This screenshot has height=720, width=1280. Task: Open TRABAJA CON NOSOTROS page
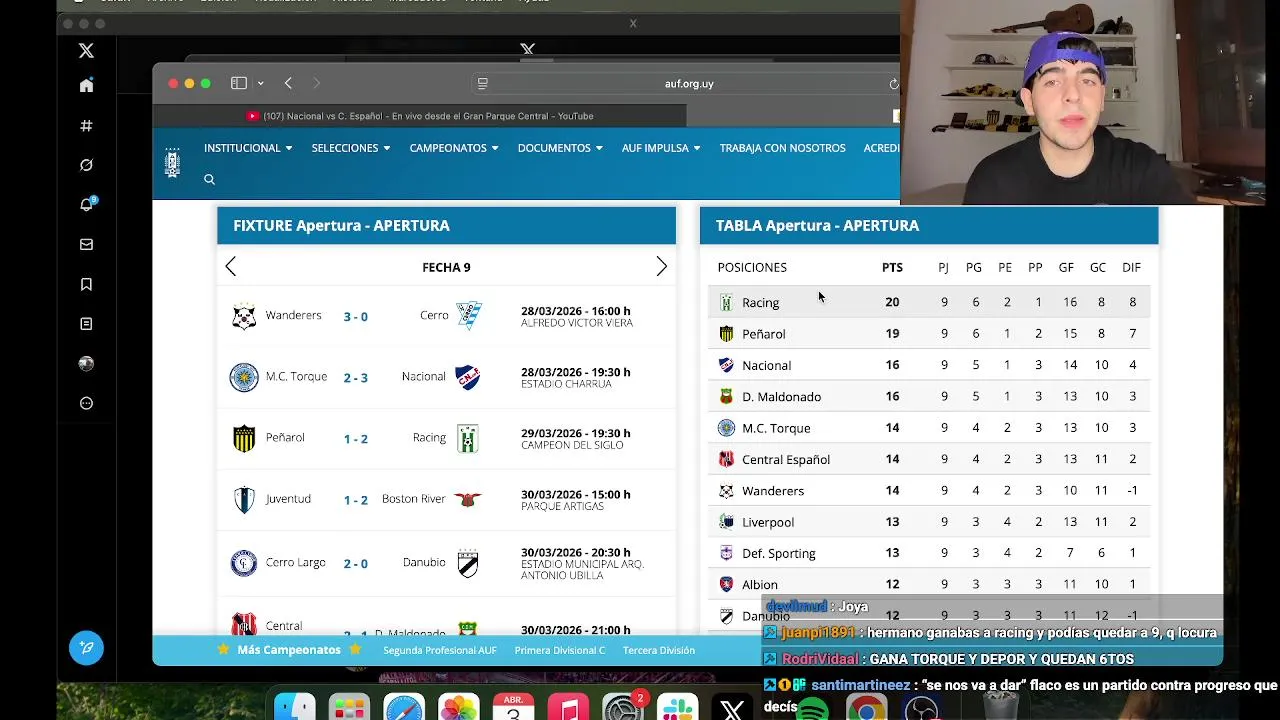tap(782, 148)
